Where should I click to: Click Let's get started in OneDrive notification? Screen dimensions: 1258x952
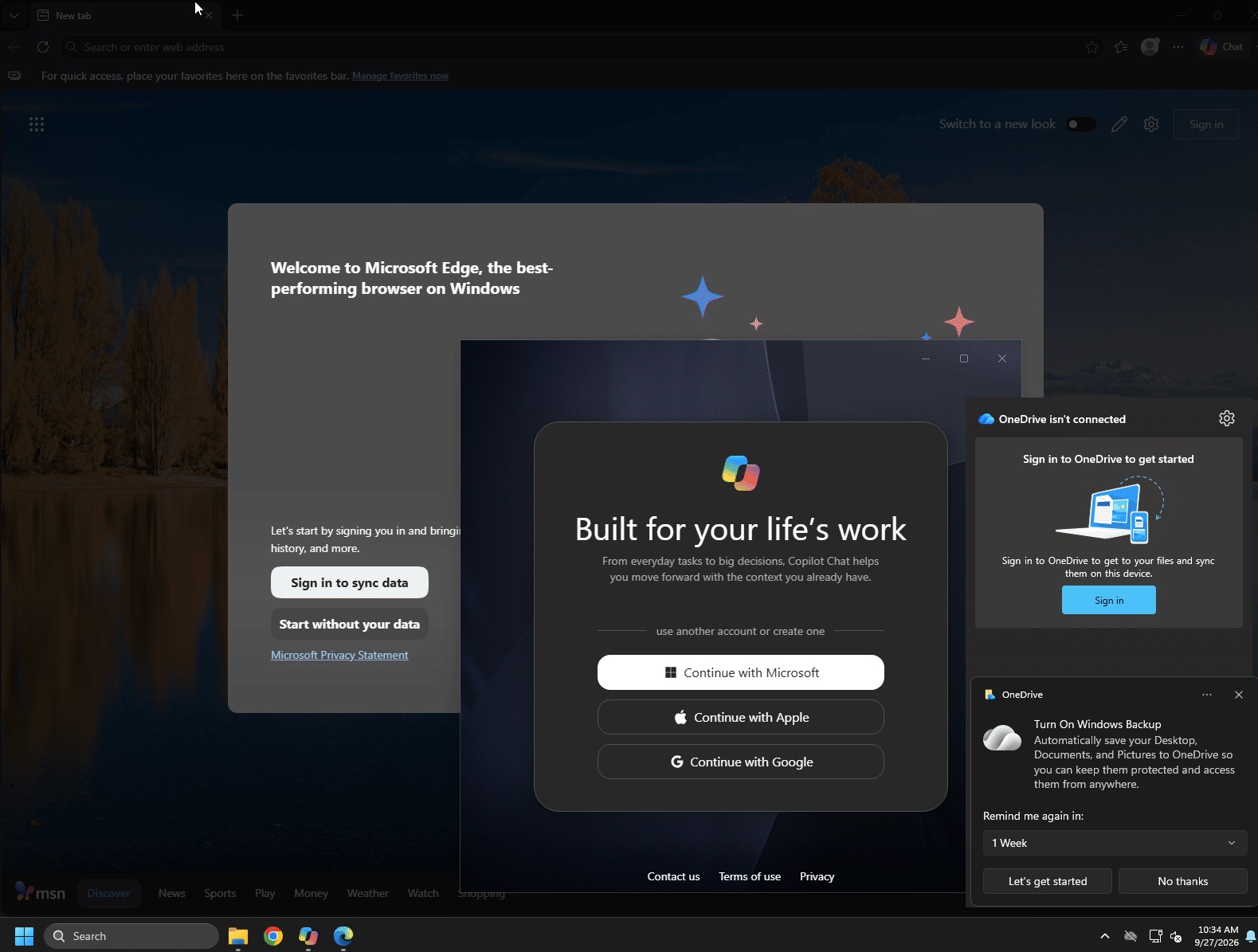(1047, 881)
